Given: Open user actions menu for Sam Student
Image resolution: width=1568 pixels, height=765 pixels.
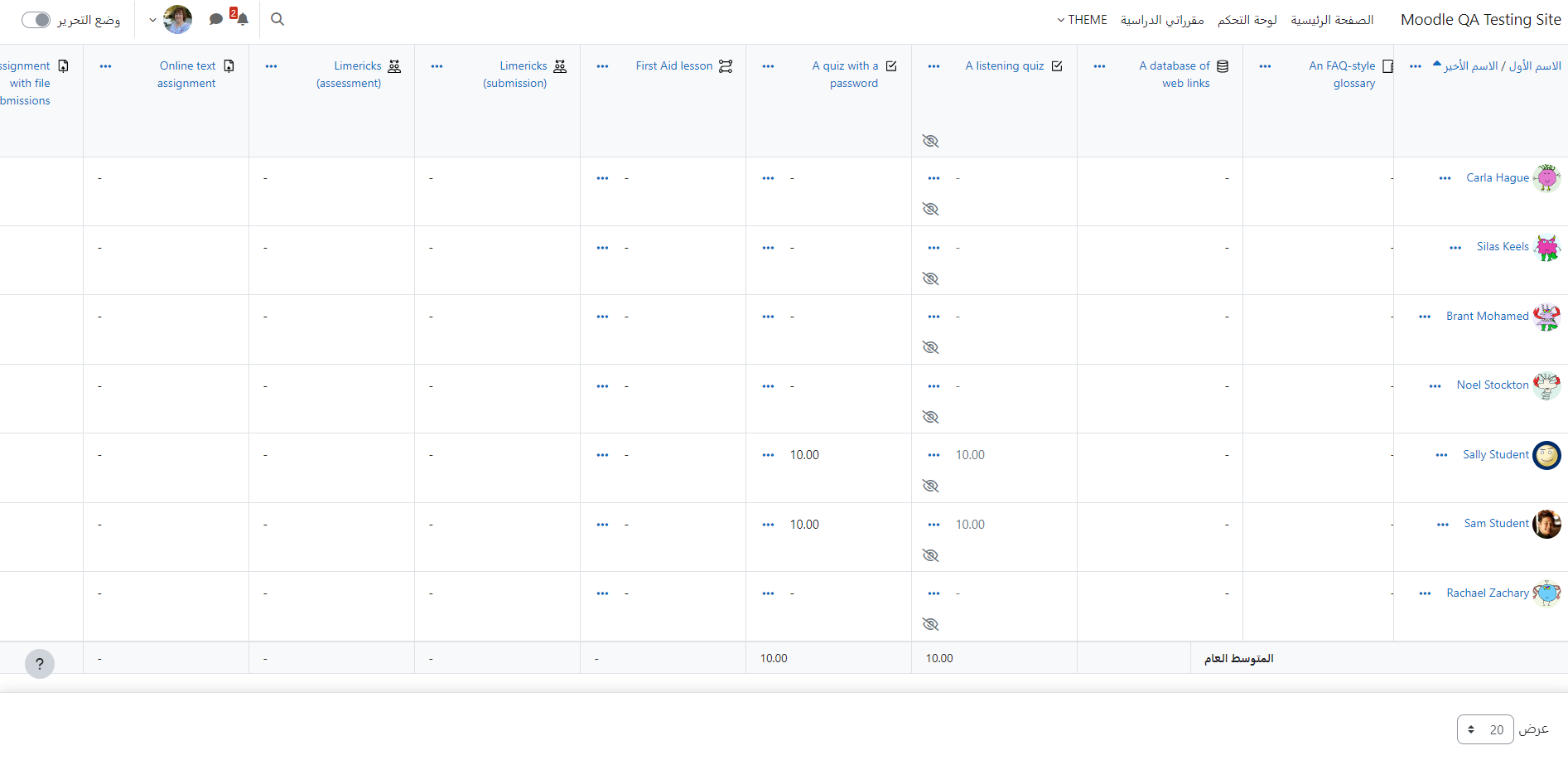Looking at the screenshot, I should pyautogui.click(x=1443, y=525).
